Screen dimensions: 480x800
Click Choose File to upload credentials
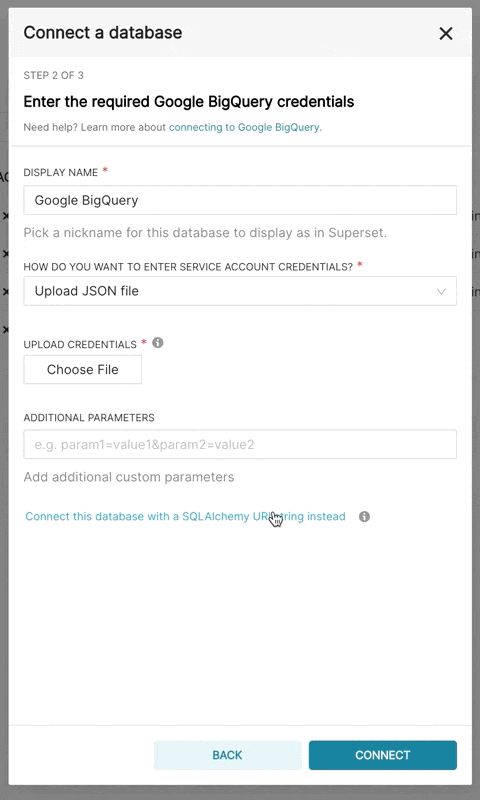[x=83, y=369]
